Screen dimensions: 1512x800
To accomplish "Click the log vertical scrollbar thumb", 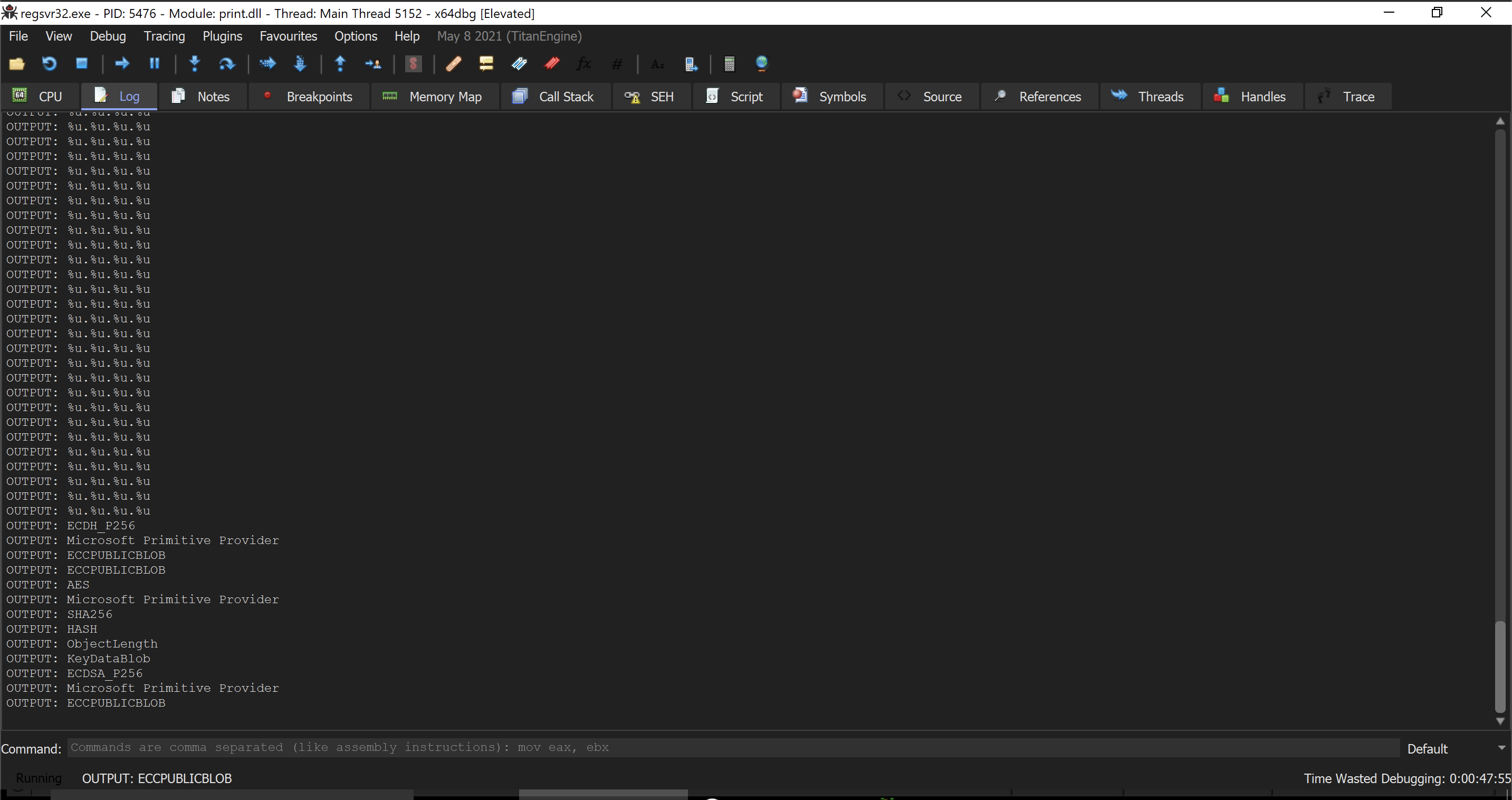I will point(1500,667).
